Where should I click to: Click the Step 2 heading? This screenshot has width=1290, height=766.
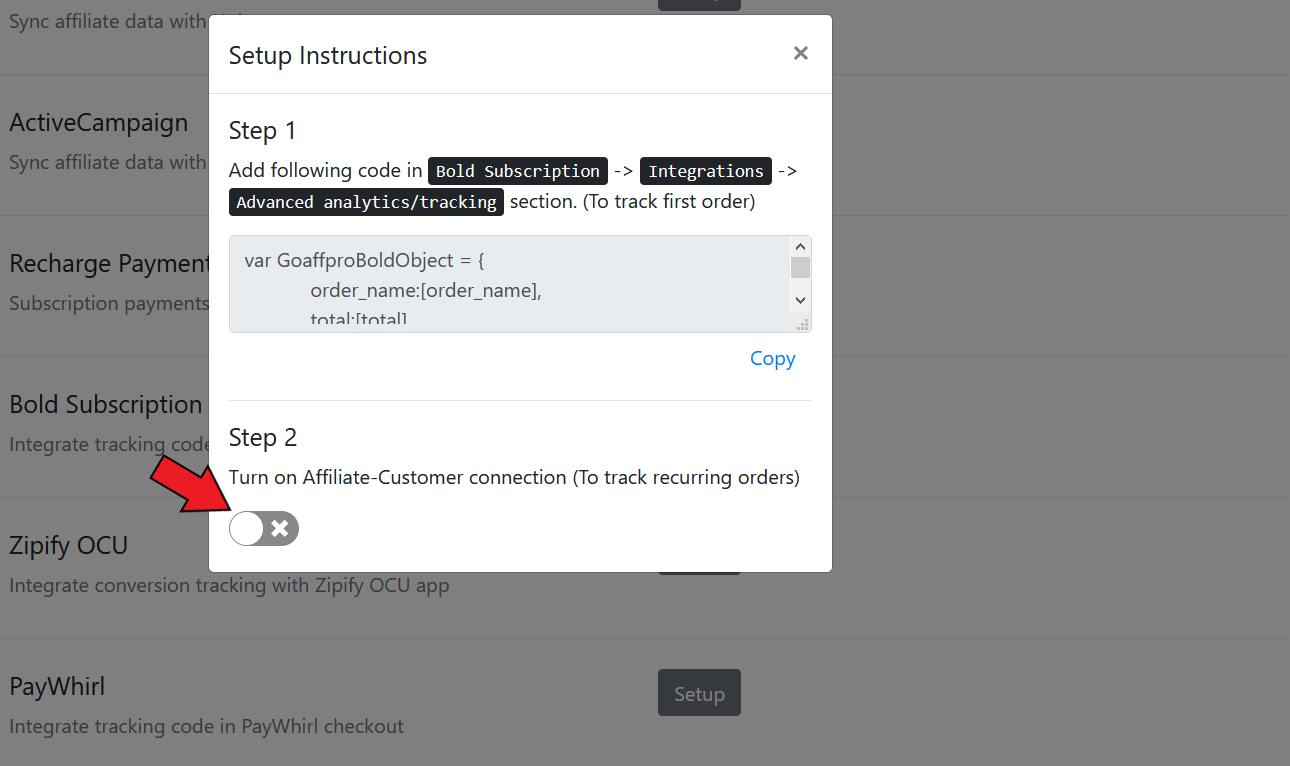tap(263, 438)
